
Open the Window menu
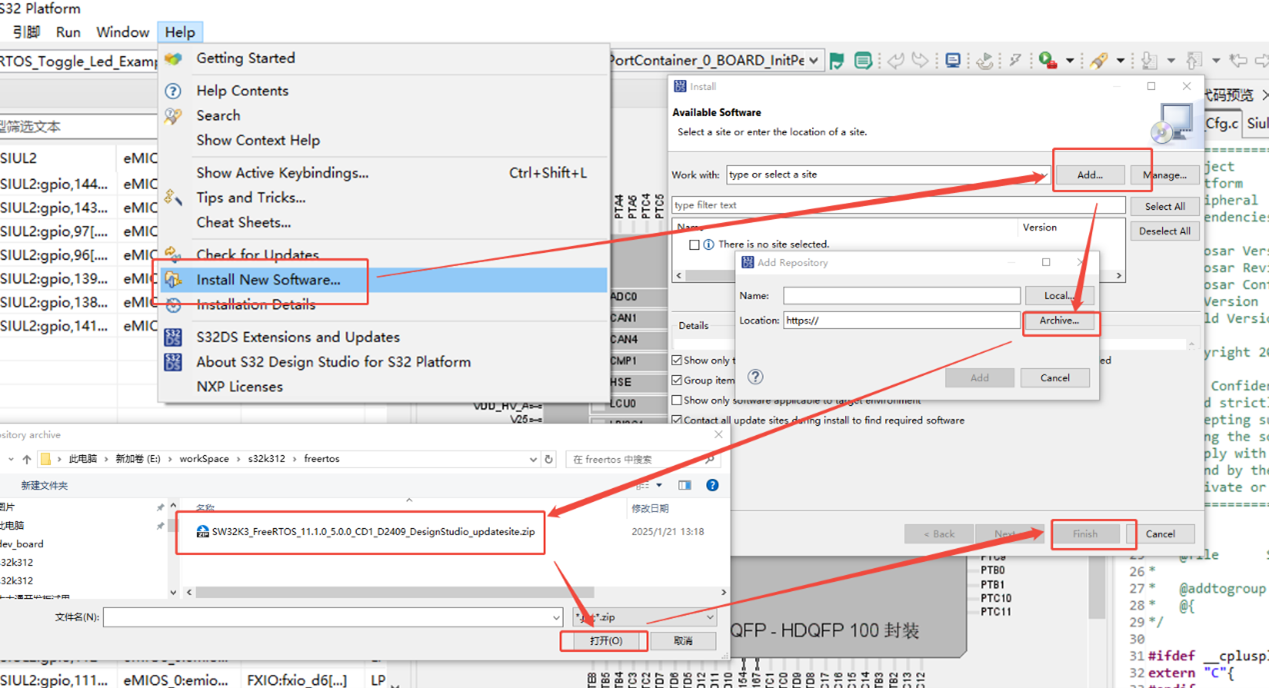coord(123,32)
